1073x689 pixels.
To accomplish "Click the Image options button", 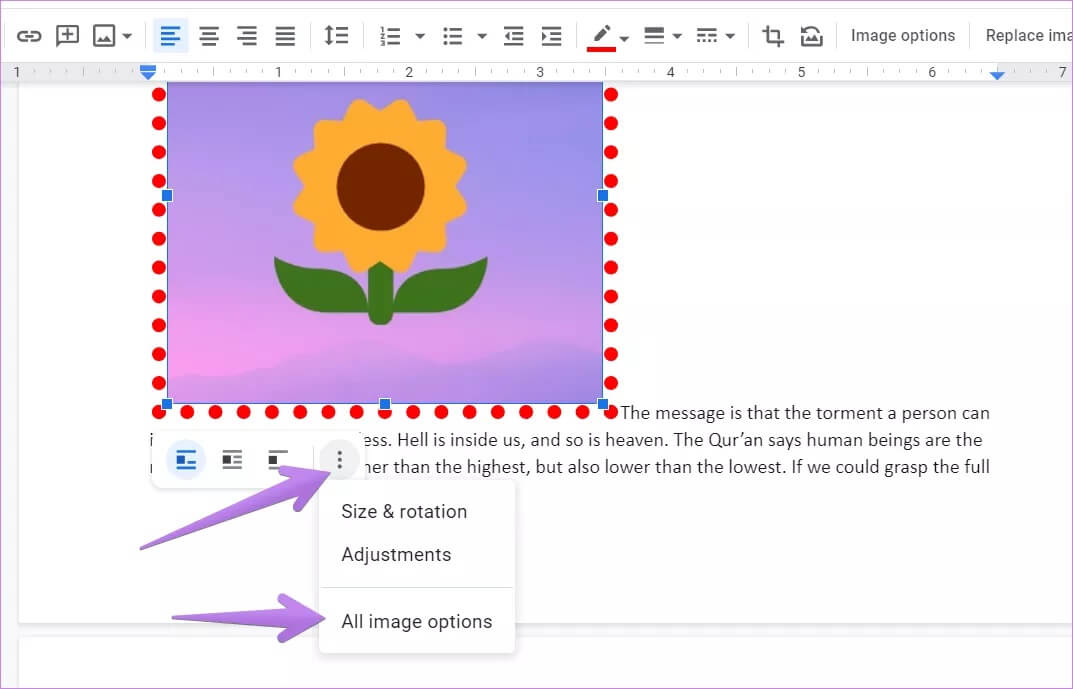I will [902, 36].
